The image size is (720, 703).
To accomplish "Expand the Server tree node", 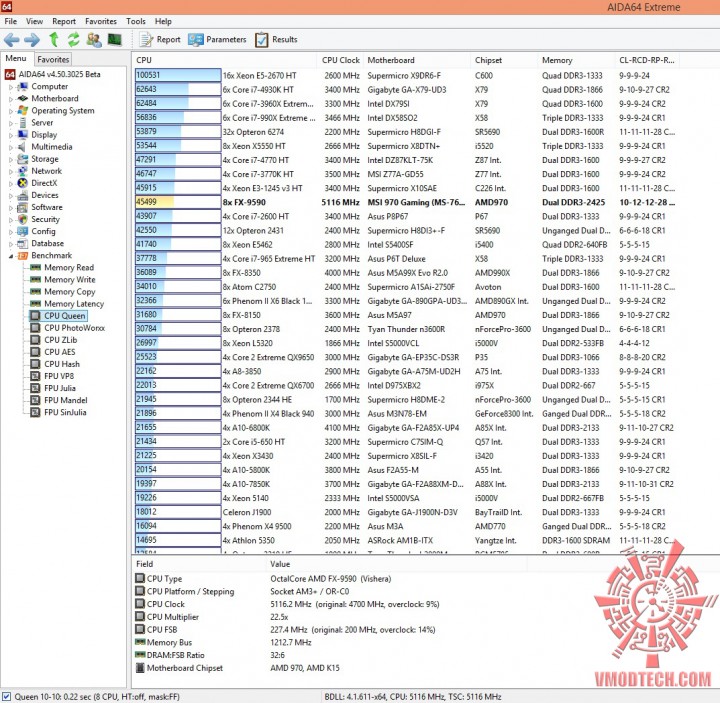I will [11, 123].
